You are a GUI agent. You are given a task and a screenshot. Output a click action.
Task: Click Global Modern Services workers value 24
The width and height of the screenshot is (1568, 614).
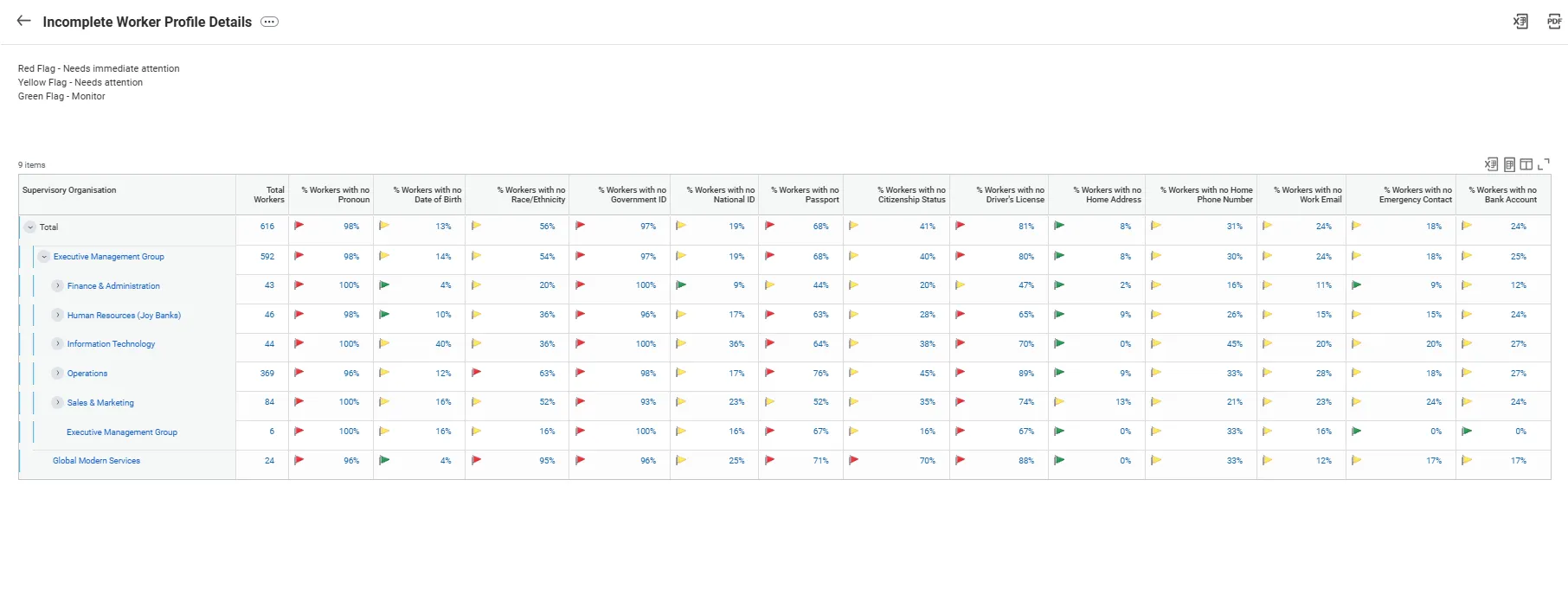tap(270, 461)
